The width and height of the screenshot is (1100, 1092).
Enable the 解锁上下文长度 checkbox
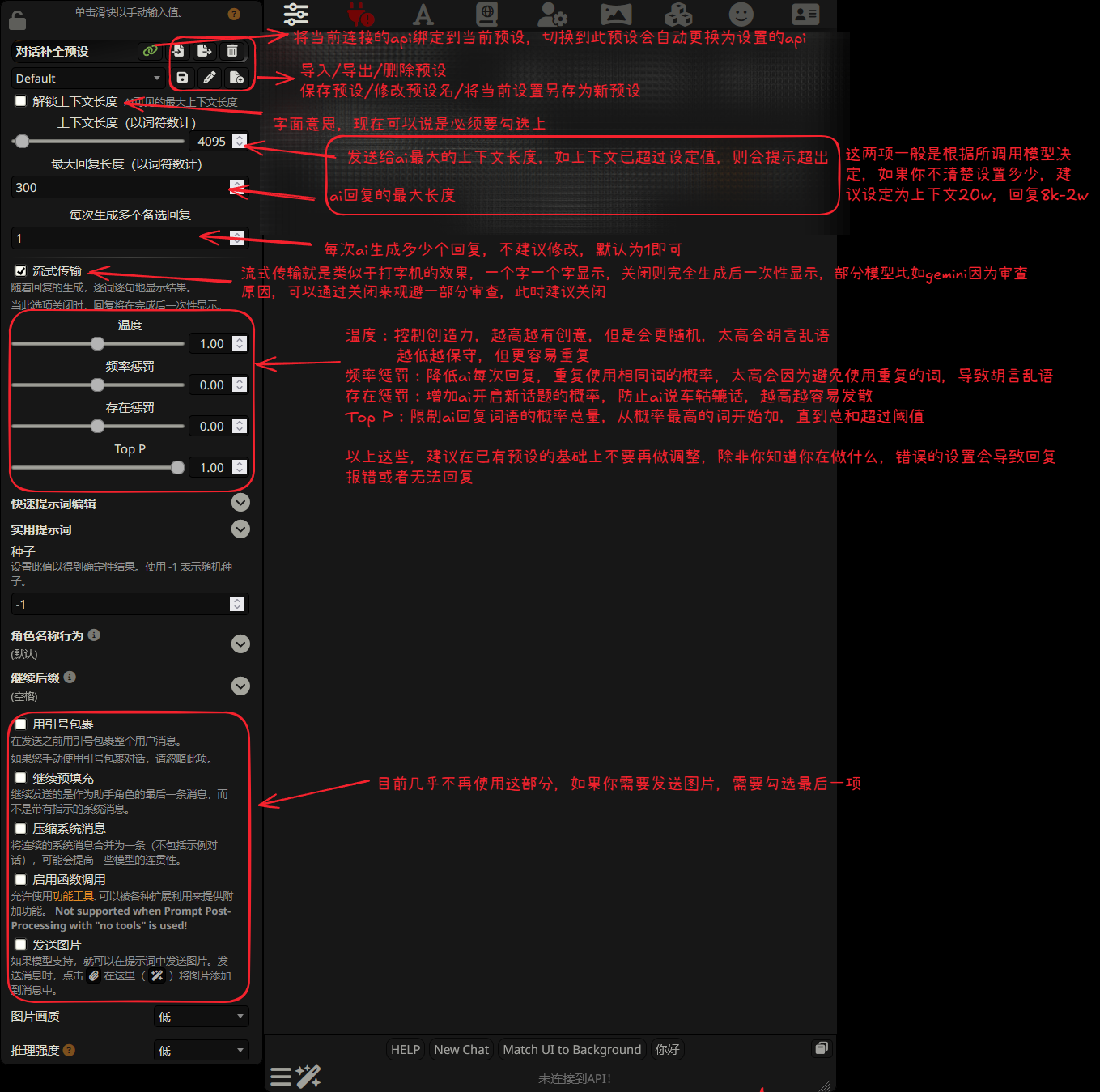pyautogui.click(x=21, y=101)
